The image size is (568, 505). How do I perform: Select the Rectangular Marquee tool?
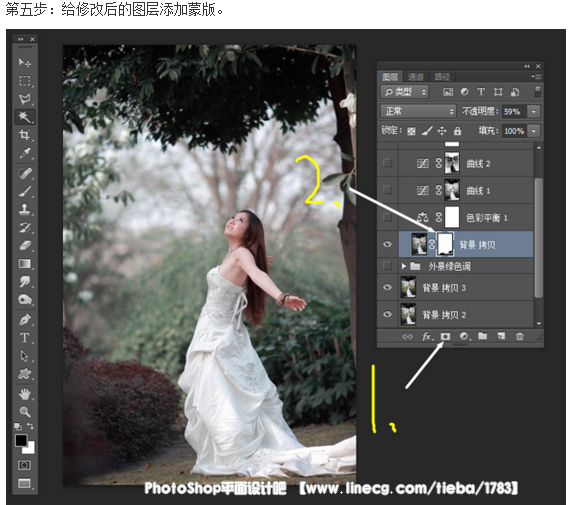25,80
